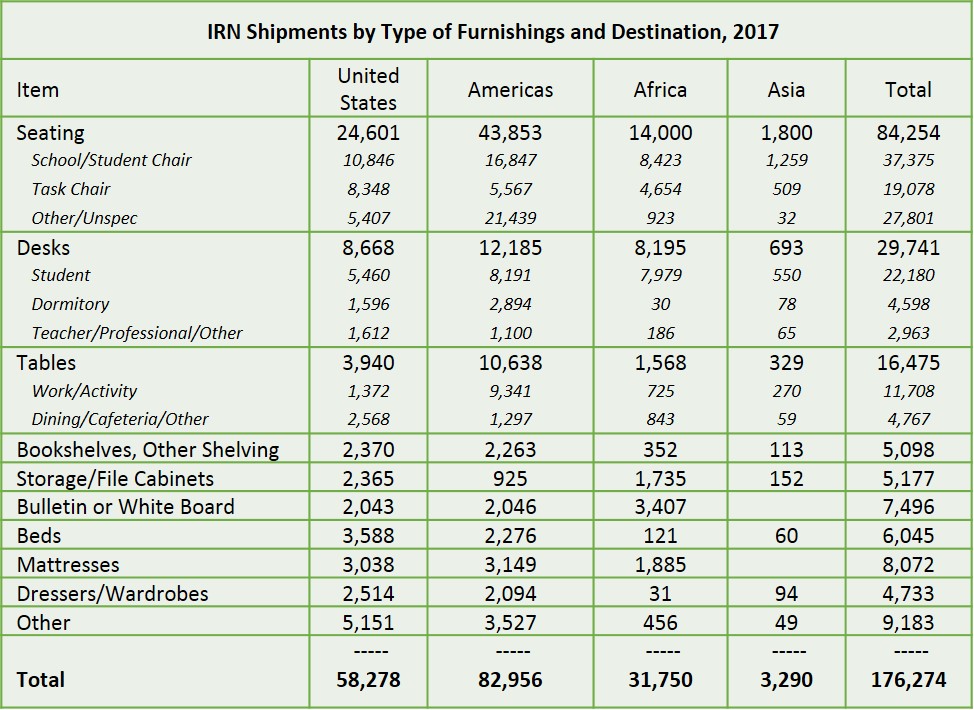The height and width of the screenshot is (710, 974).
Task: Select Beds Asia value 60
Action: (786, 535)
